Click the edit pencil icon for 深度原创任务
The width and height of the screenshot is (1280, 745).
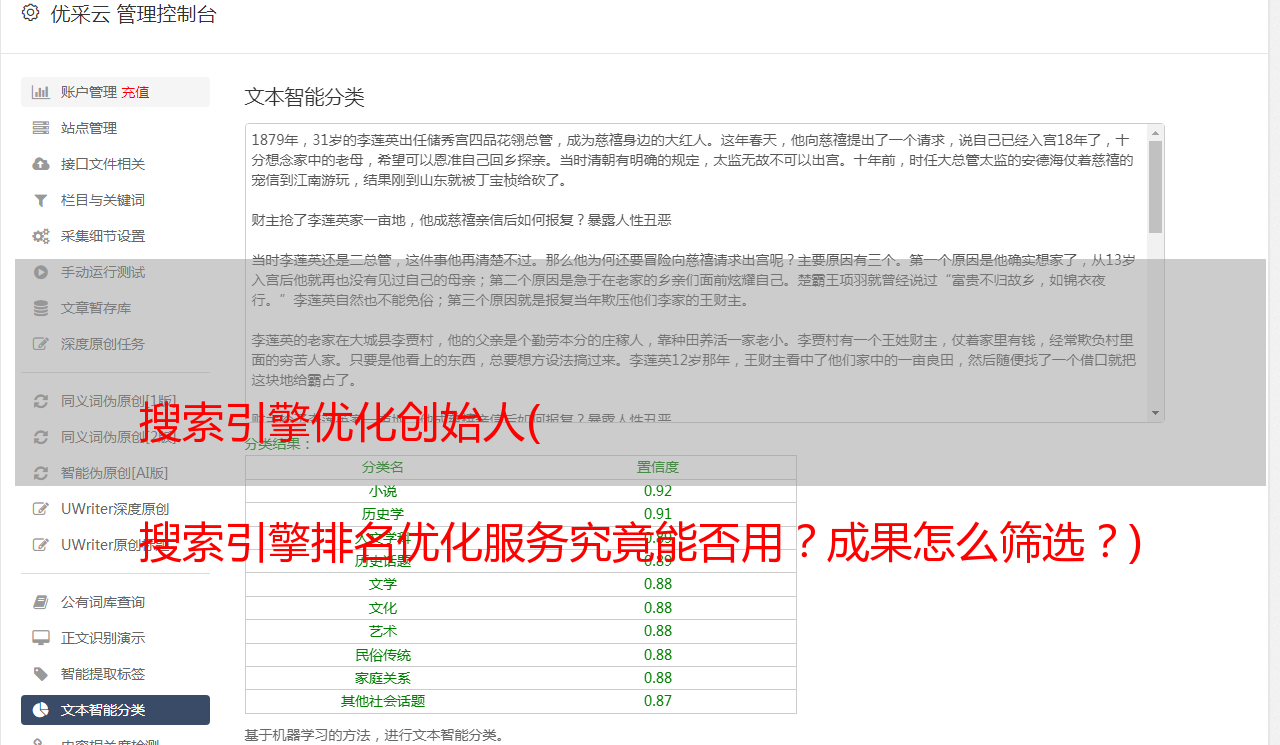pos(41,344)
